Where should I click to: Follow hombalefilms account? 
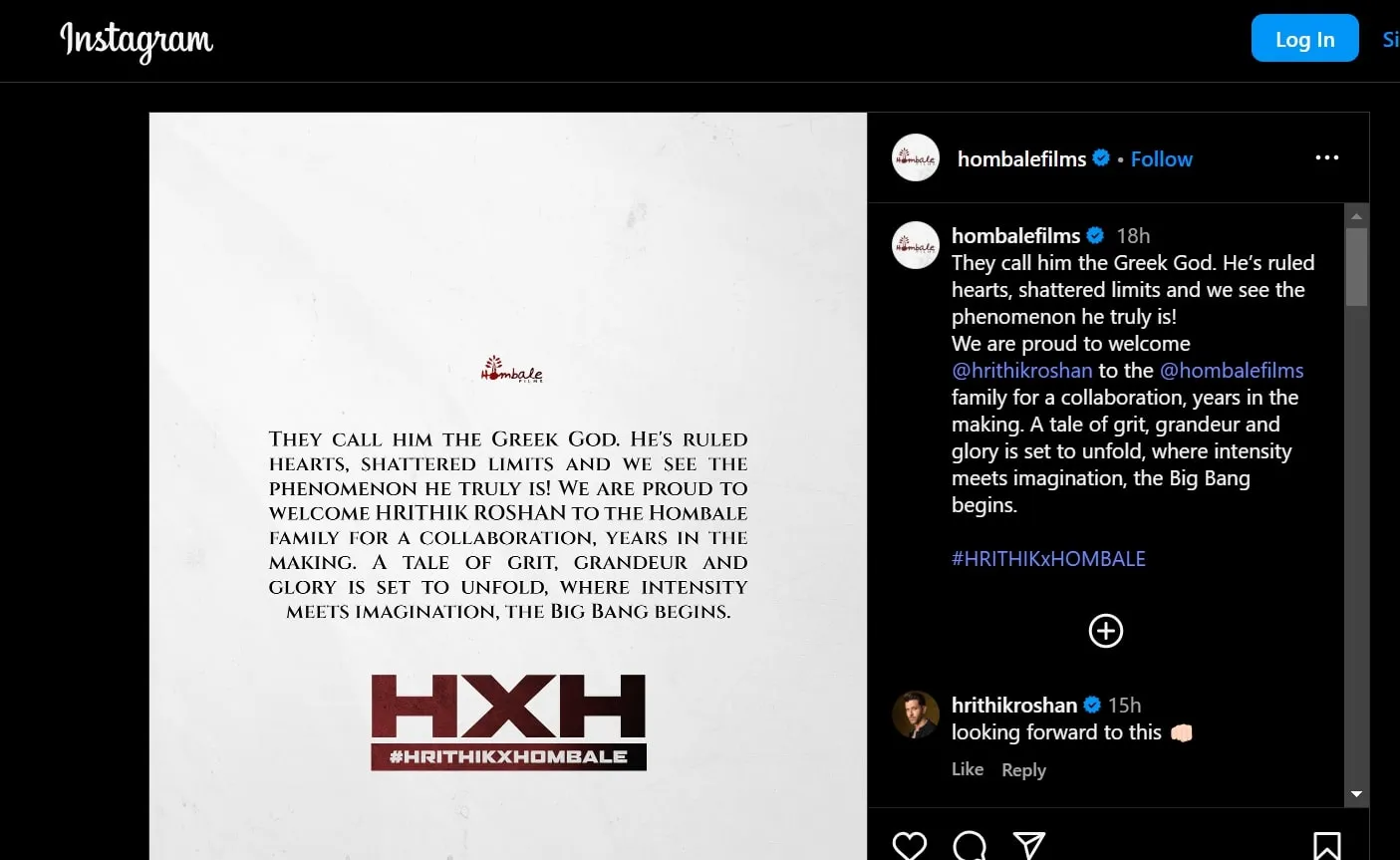click(x=1161, y=158)
